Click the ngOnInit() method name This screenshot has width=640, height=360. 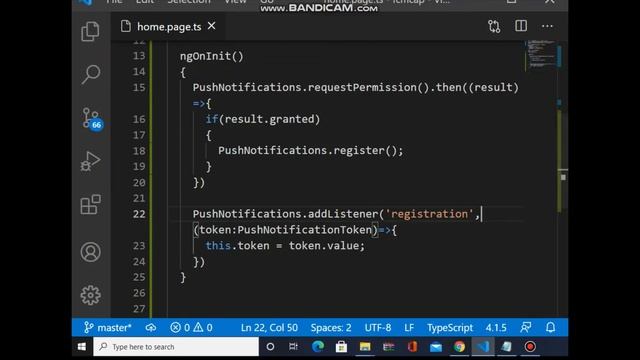click(211, 56)
